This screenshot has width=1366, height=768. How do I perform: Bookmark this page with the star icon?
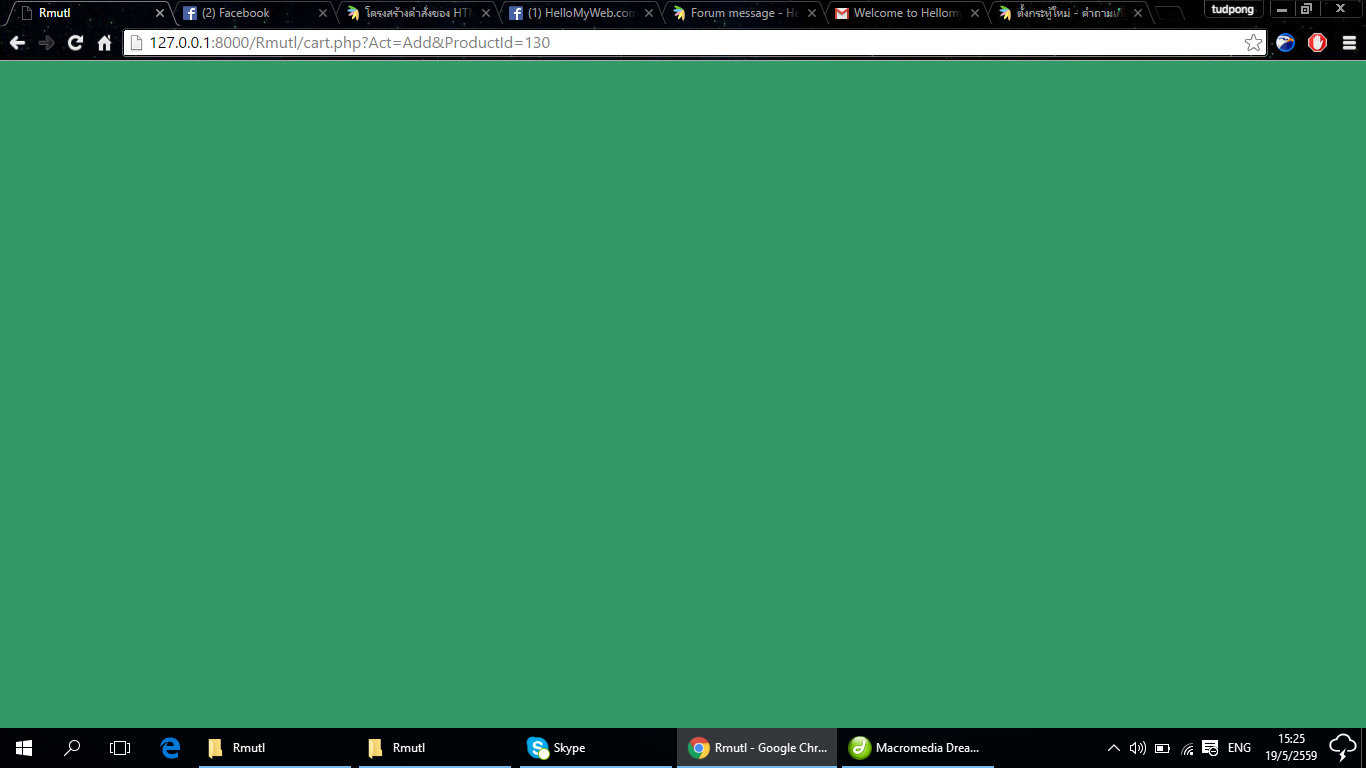point(1253,43)
